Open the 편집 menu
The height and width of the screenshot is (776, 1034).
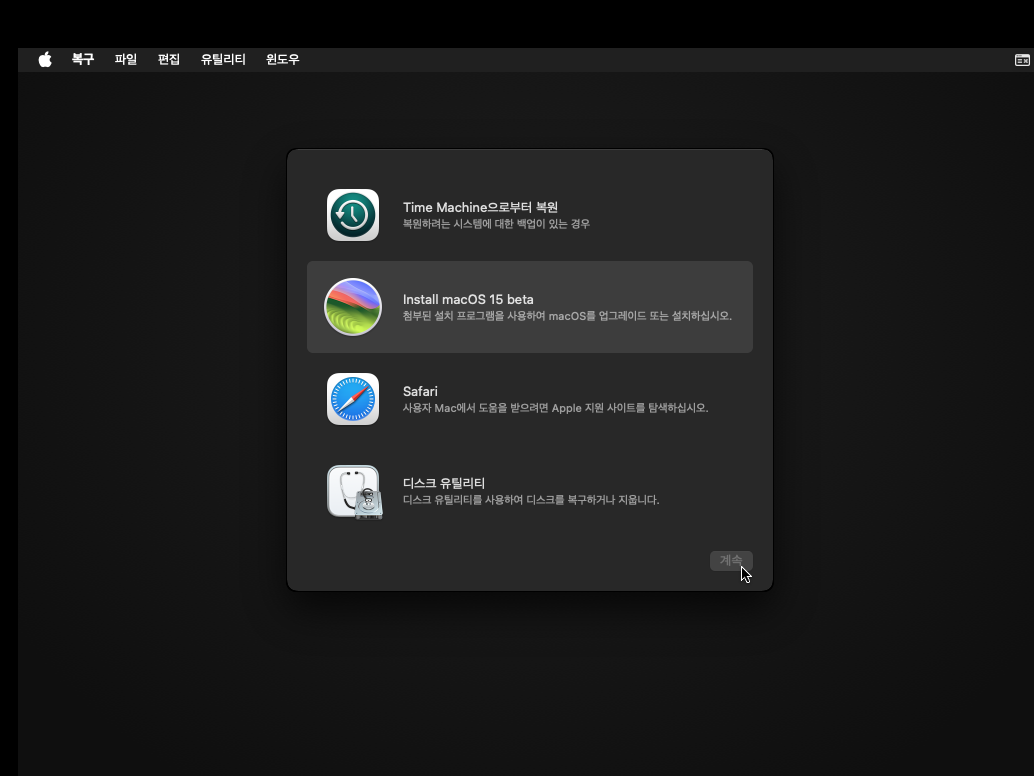click(x=169, y=59)
